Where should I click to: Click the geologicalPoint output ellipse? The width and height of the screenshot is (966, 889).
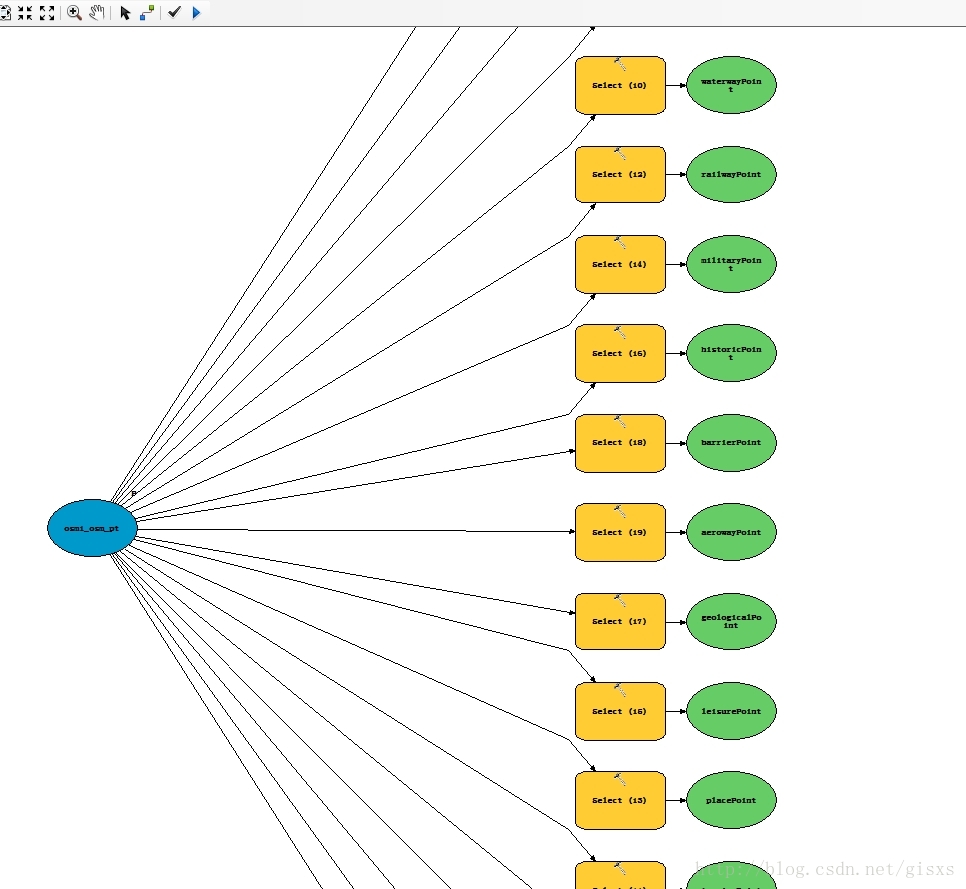pyautogui.click(x=731, y=621)
